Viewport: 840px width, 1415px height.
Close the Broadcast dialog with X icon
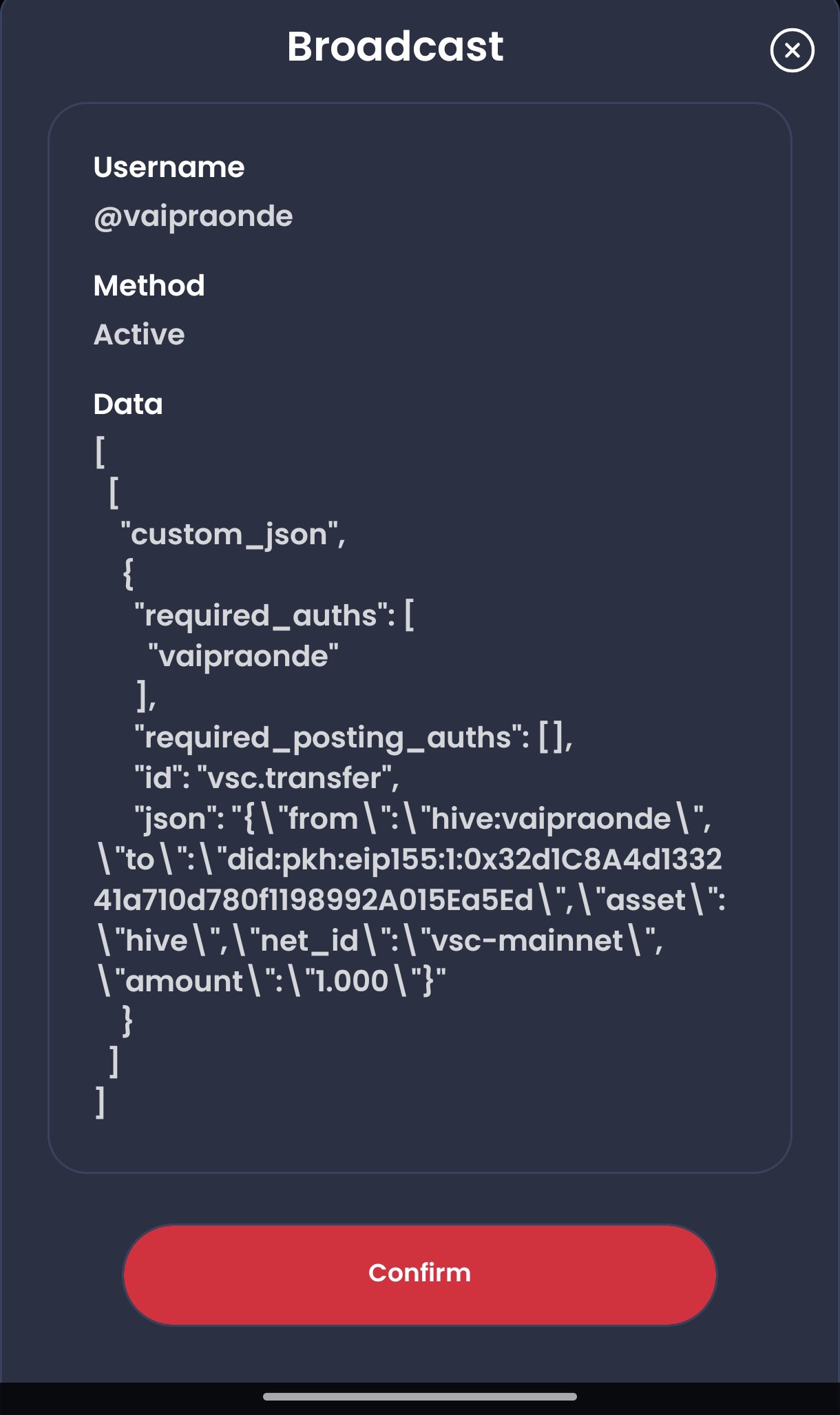792,50
